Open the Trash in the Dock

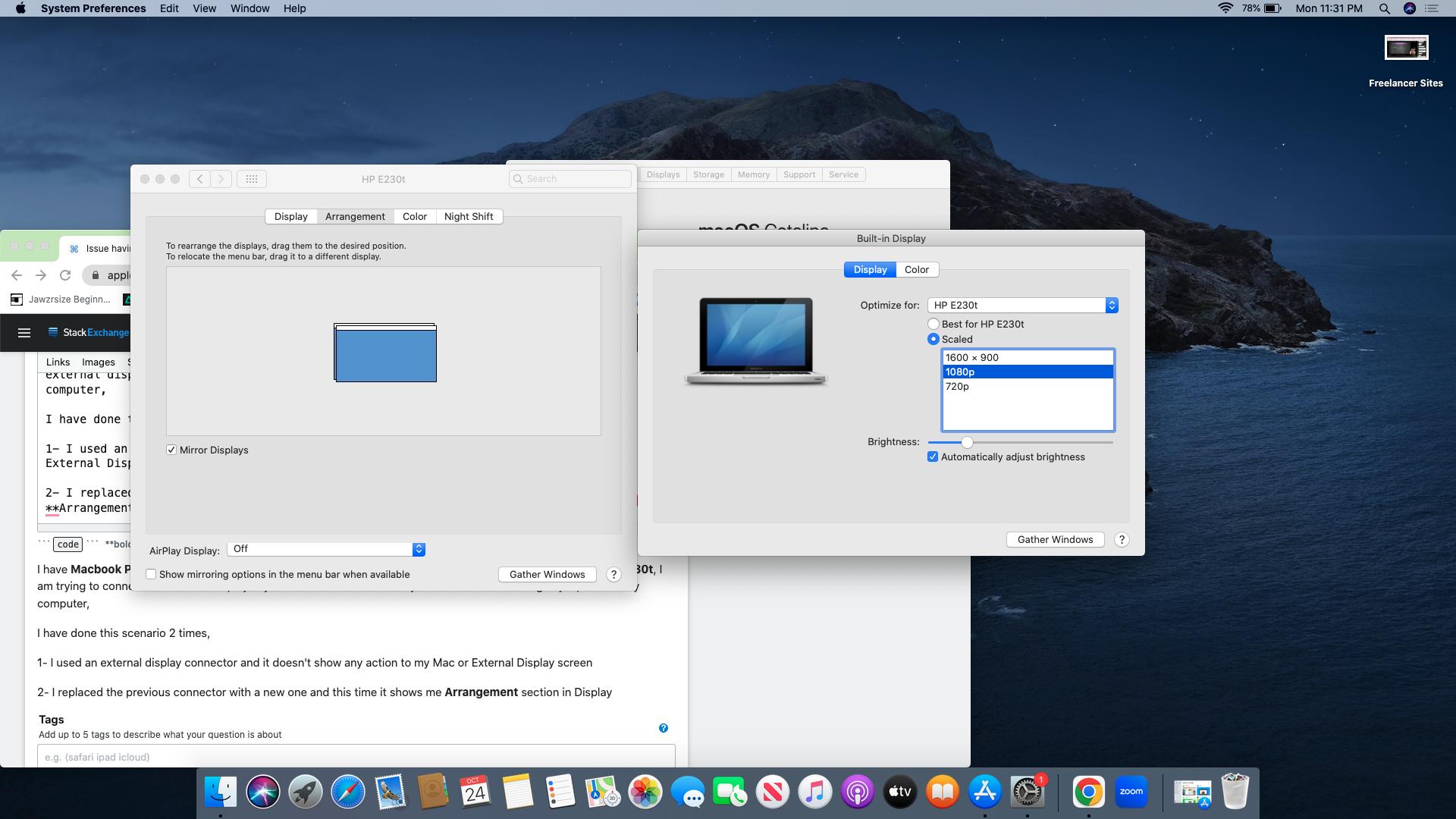(x=1236, y=791)
